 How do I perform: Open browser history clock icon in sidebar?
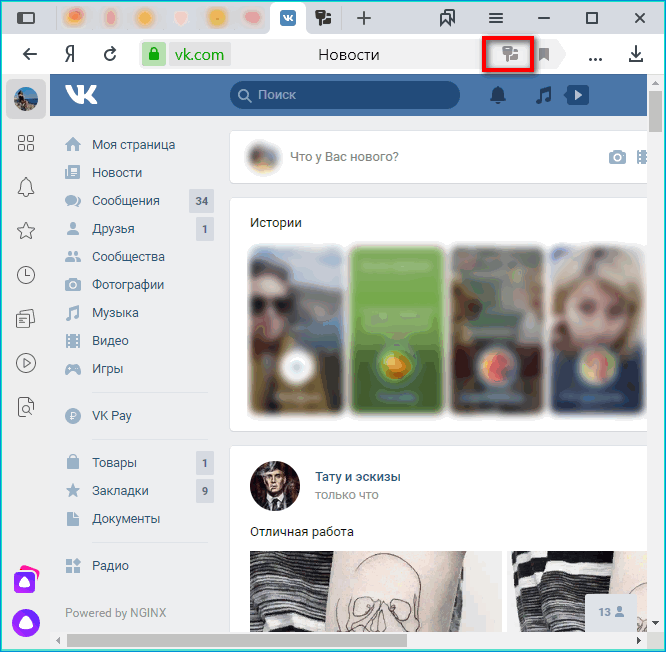(x=26, y=275)
